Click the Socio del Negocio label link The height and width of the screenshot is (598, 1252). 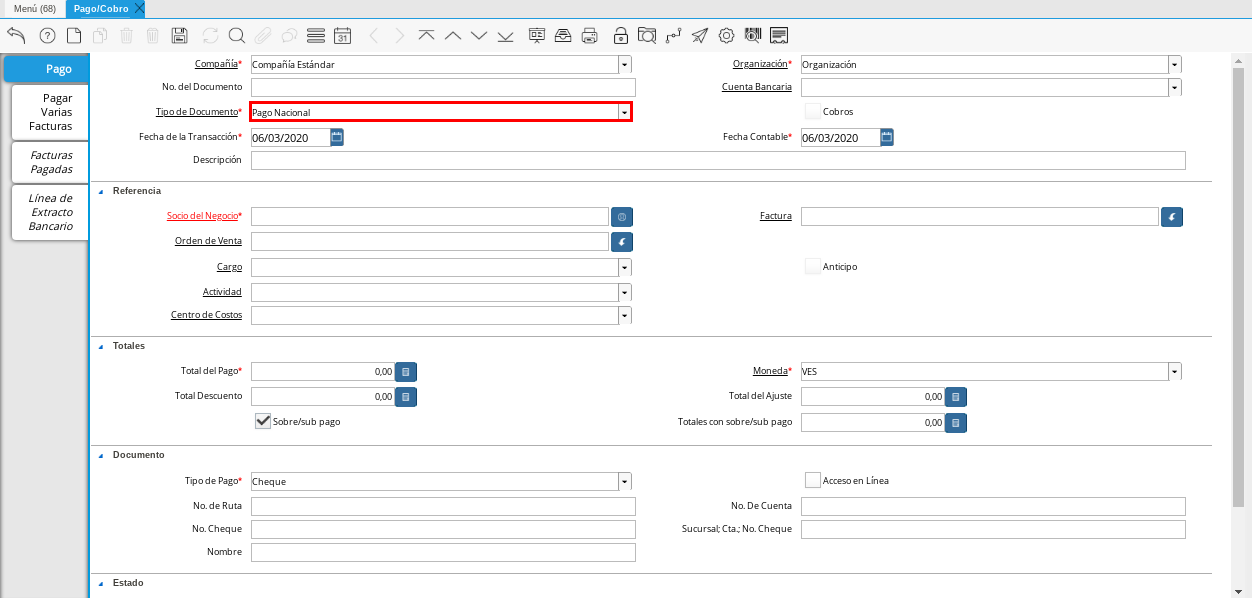pyautogui.click(x=202, y=216)
